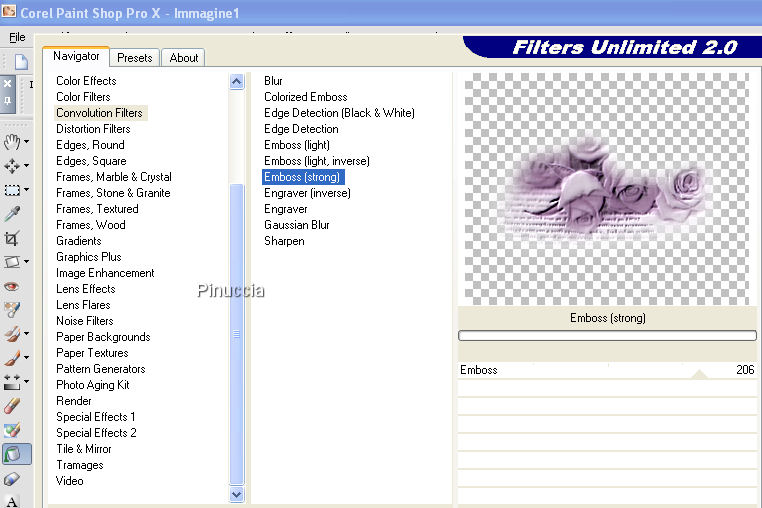
Task: Choose the Colorized Emboss filter
Action: (306, 97)
